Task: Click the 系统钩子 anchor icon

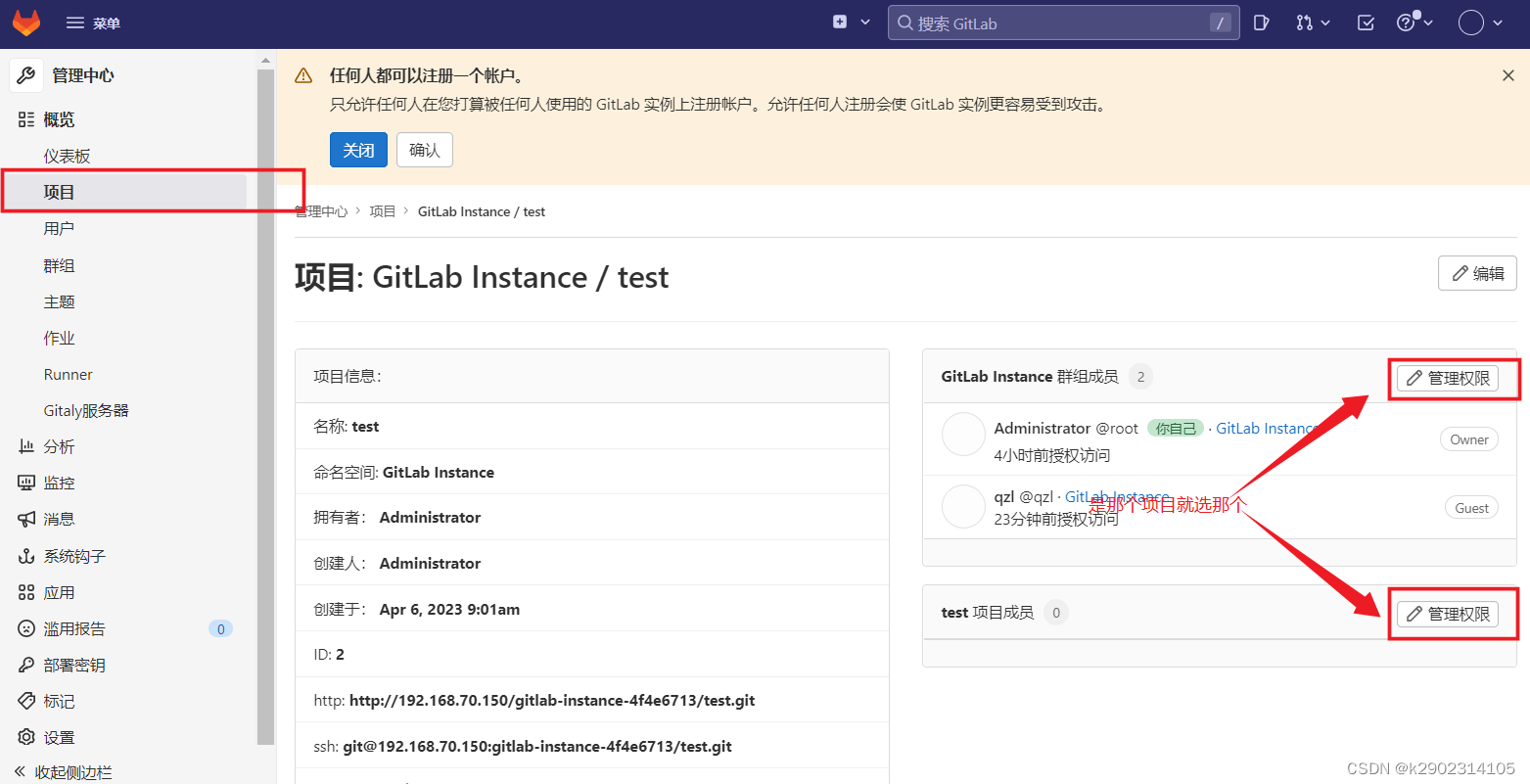Action: coord(26,556)
